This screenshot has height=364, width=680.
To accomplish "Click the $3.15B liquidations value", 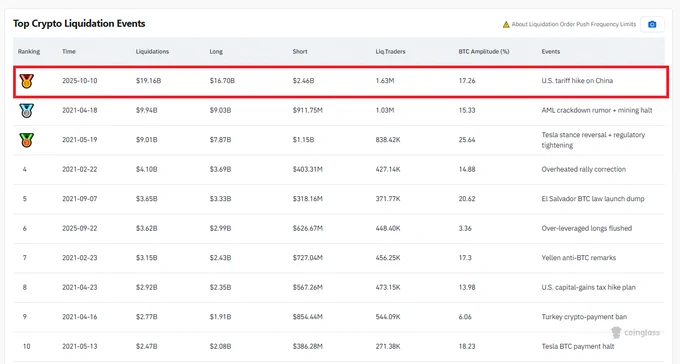I will 146,258.
